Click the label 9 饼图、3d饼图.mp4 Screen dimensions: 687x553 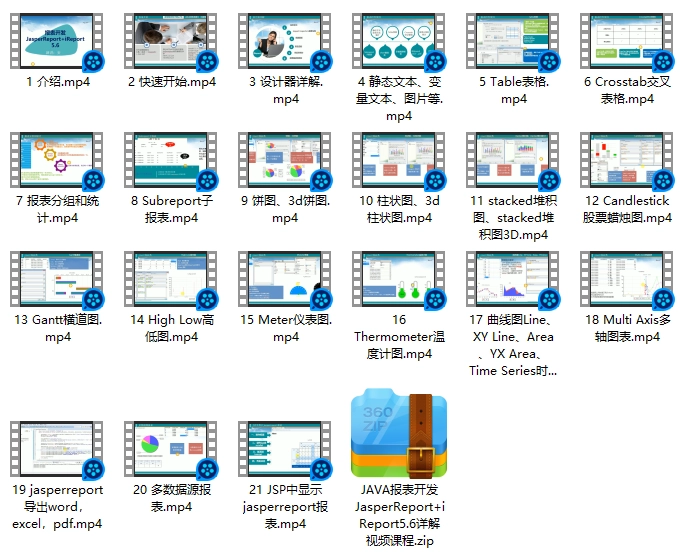(285, 209)
